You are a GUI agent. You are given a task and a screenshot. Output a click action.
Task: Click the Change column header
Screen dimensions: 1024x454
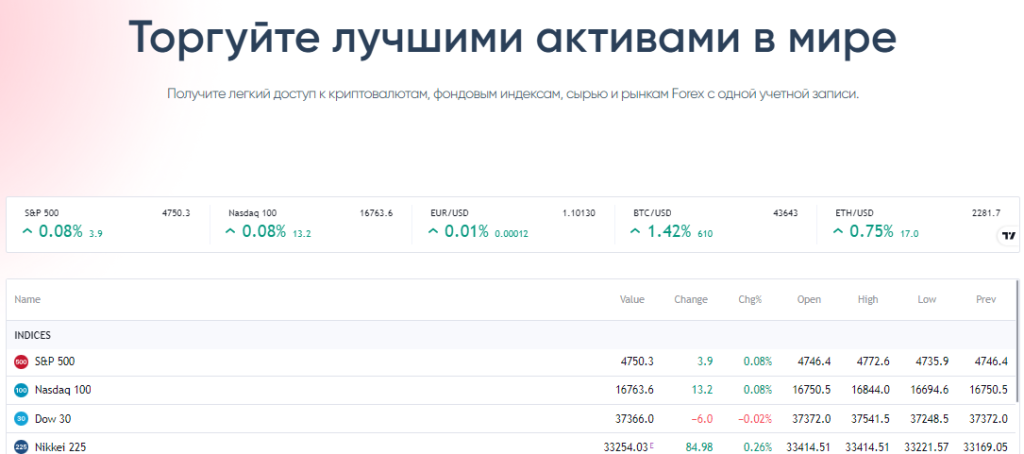point(691,300)
